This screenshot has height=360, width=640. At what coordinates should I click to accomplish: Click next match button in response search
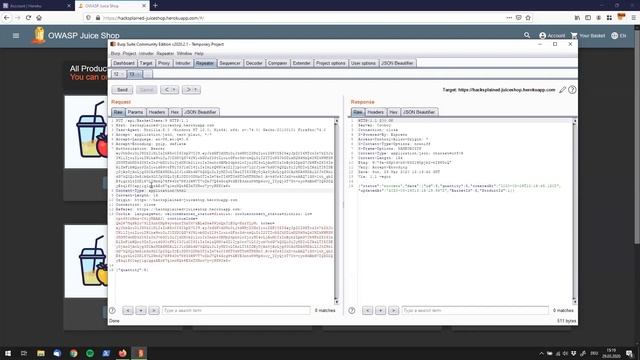[393, 311]
